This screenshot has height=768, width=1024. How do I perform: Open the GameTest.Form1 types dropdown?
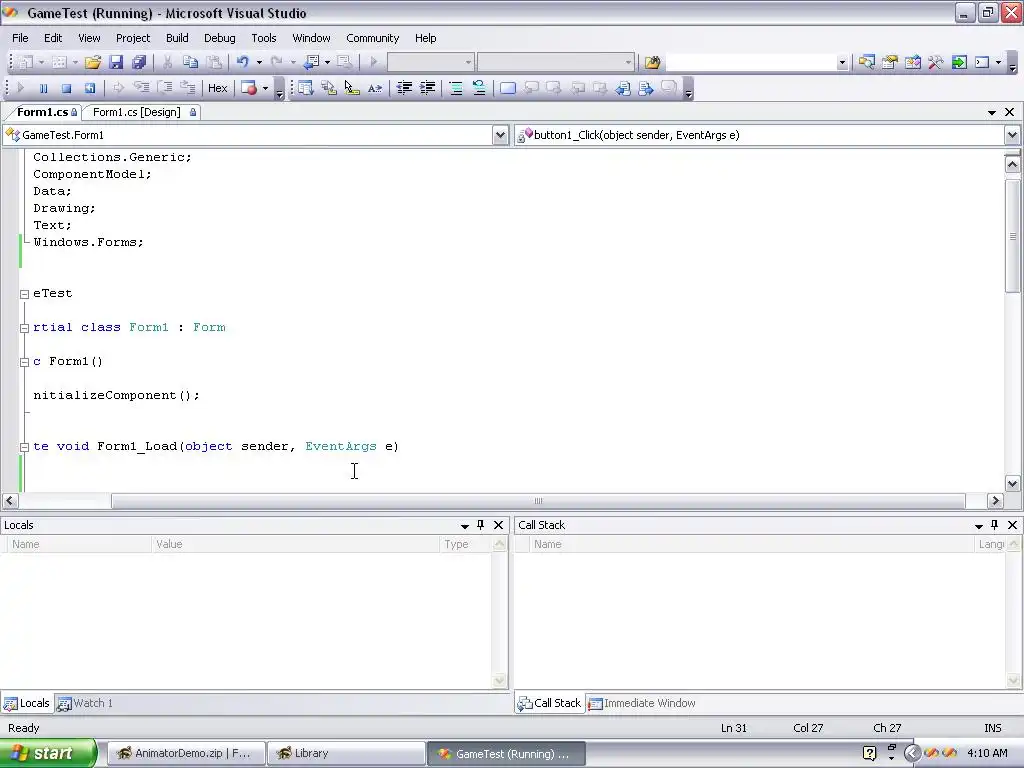click(x=500, y=135)
